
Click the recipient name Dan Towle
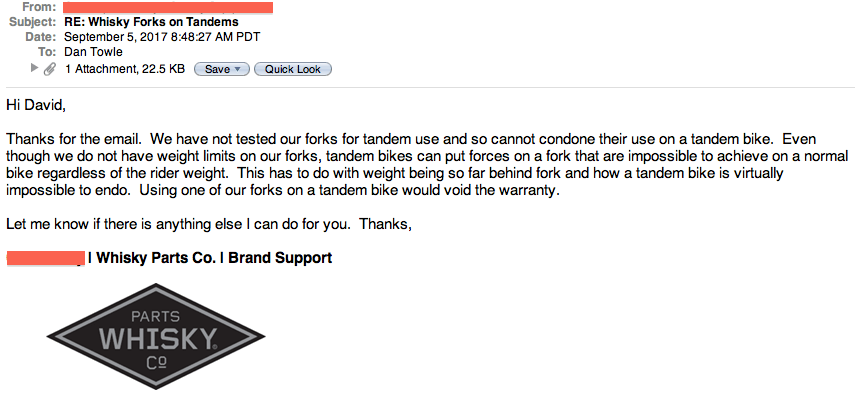[x=93, y=52]
